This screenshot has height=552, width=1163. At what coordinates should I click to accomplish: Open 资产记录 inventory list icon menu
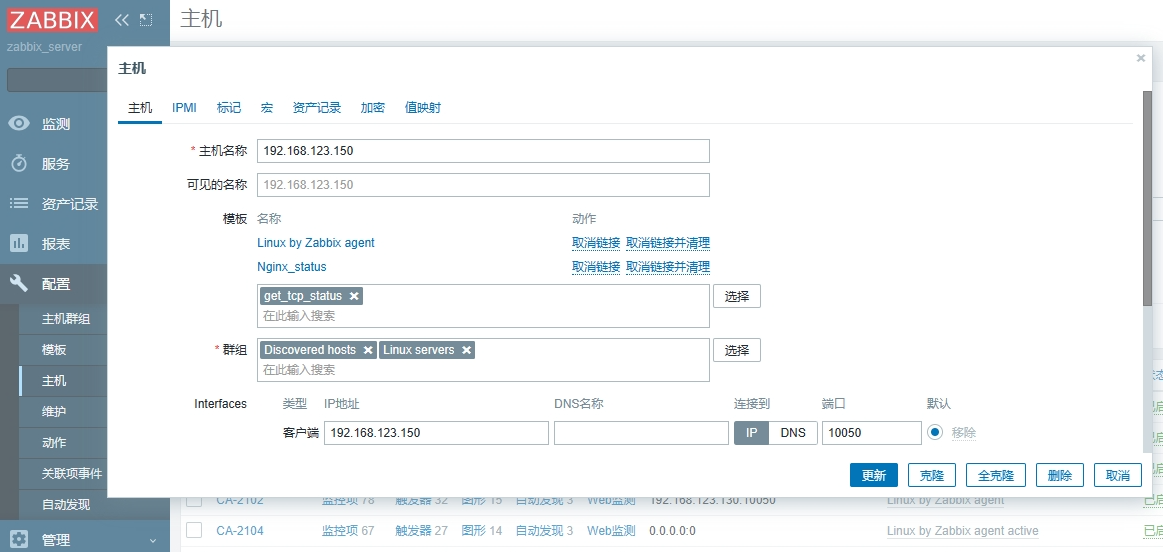pos(19,204)
